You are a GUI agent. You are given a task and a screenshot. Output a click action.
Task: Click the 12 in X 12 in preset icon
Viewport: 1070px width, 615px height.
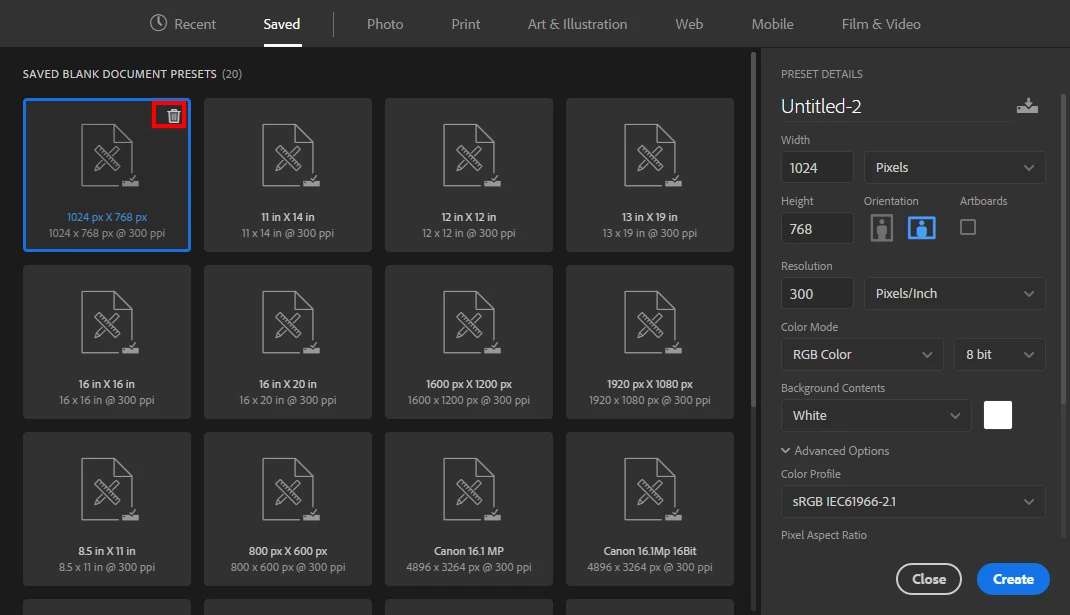click(470, 155)
